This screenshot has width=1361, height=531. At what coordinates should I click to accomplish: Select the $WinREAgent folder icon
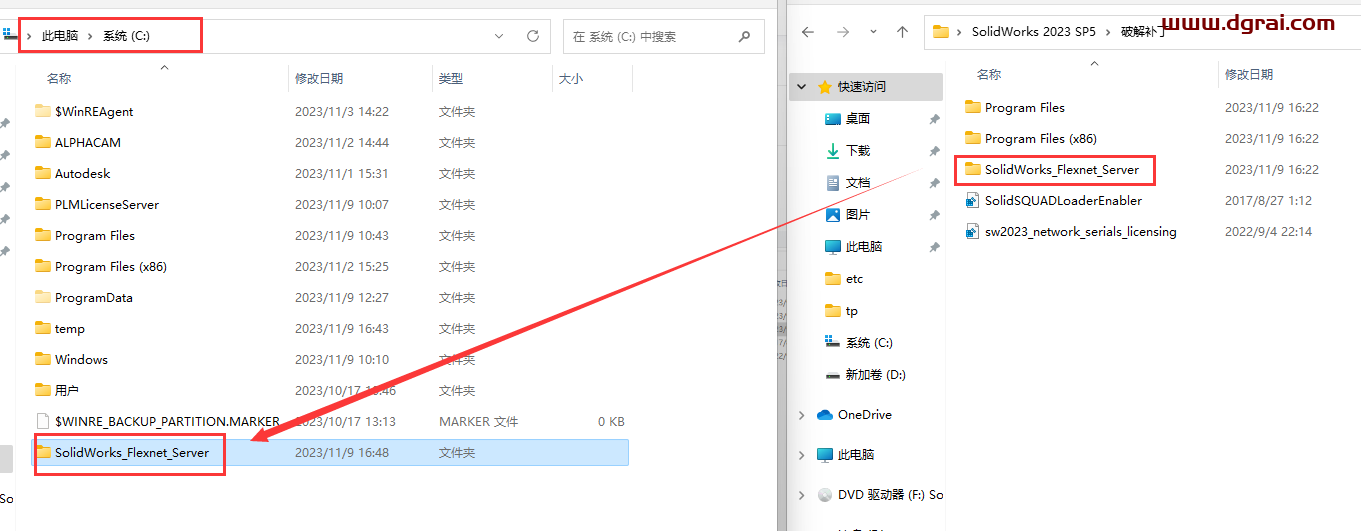pos(43,111)
